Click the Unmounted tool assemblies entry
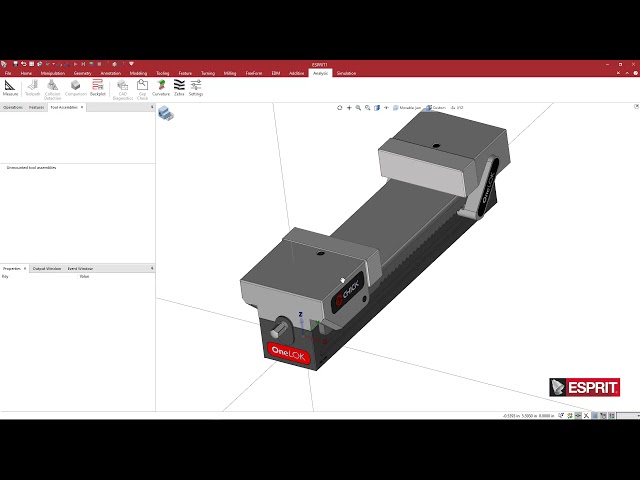640x480 pixels. click(x=31, y=168)
